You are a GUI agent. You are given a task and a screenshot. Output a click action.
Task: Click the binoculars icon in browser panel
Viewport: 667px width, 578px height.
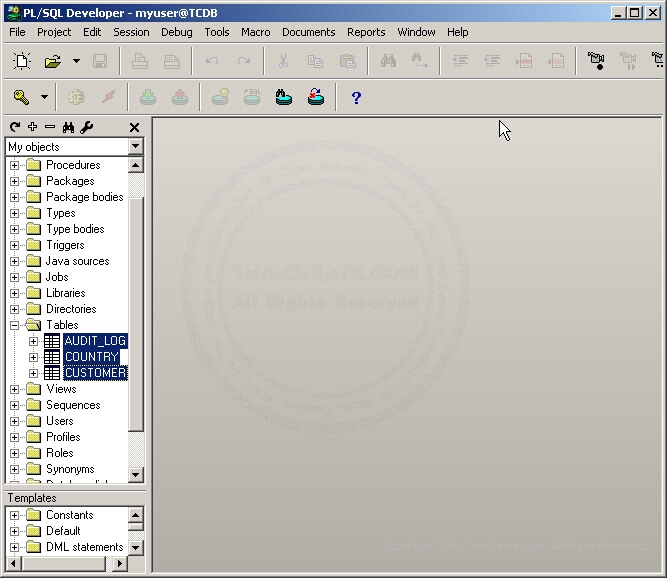[68, 127]
